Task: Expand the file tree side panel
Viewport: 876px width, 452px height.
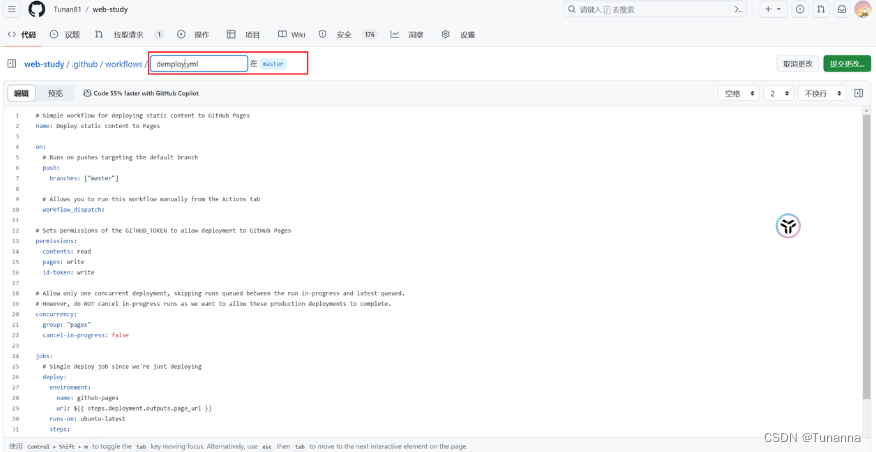Action: (12, 64)
